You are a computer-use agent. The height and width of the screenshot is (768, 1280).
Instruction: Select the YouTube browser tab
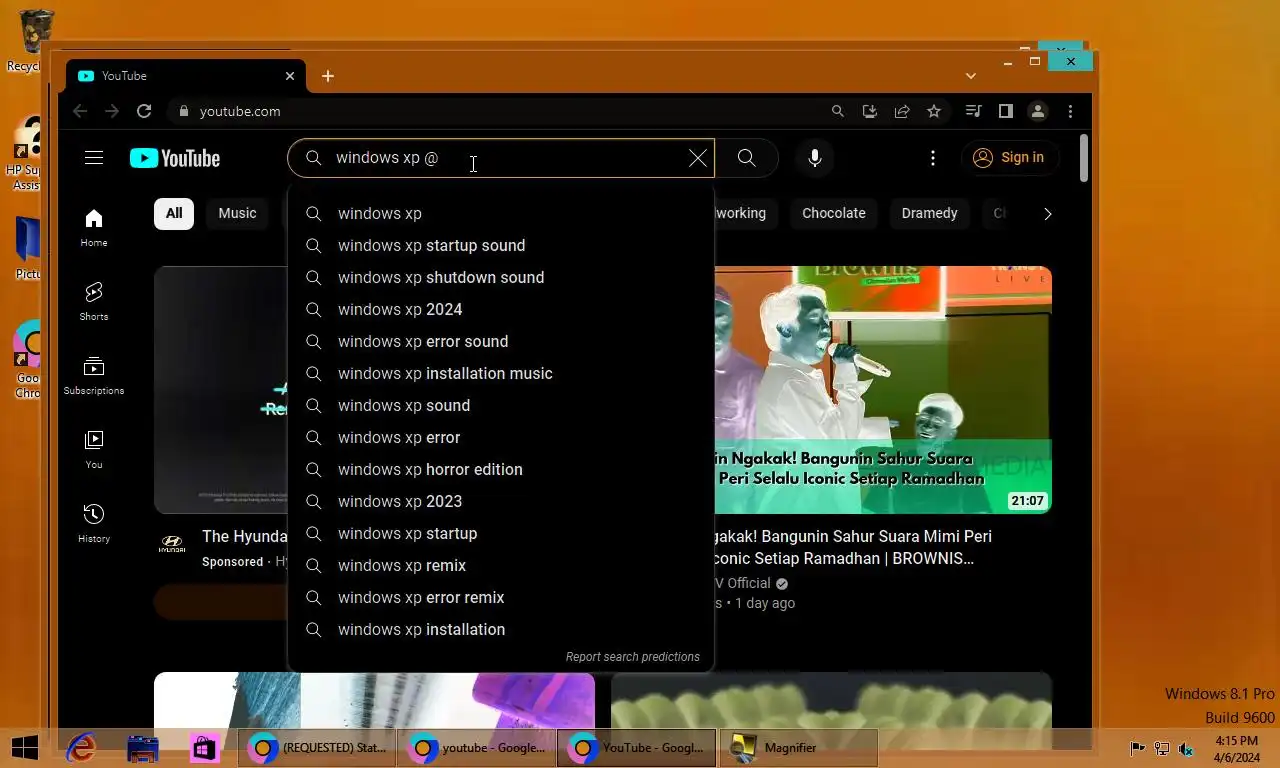(x=187, y=76)
